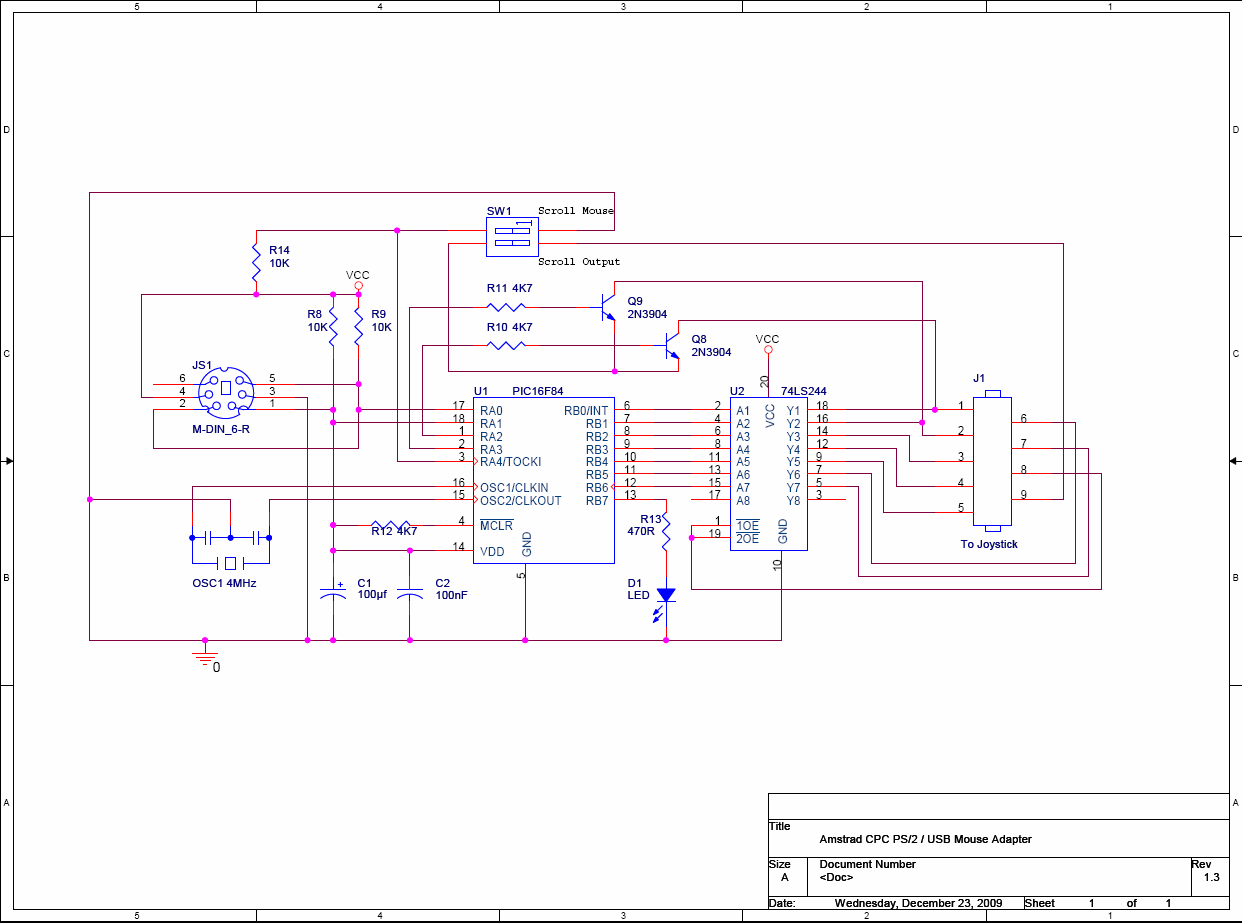The image size is (1244, 923).
Task: Click the OSC1/CLKIN pin label
Action: pos(514,488)
